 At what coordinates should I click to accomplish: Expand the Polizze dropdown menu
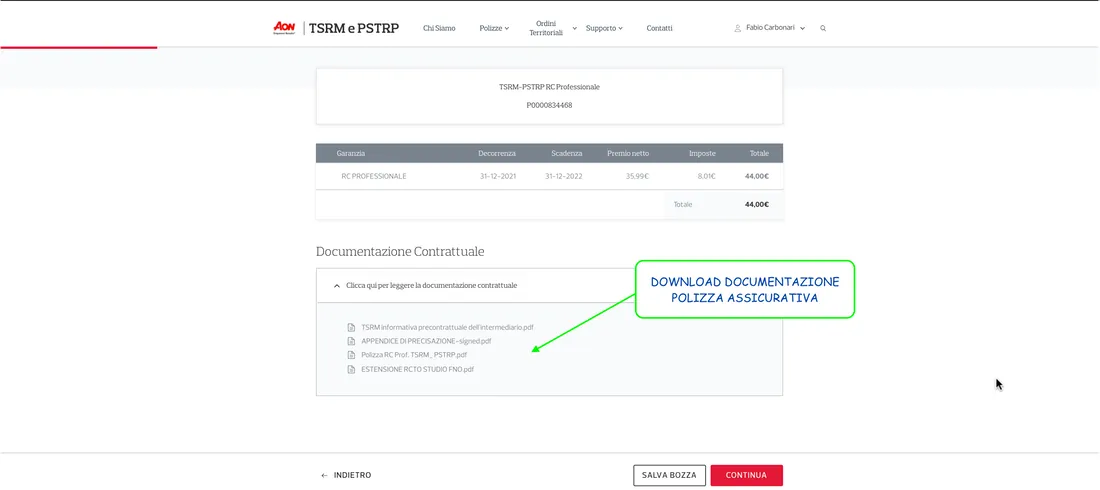tap(494, 28)
